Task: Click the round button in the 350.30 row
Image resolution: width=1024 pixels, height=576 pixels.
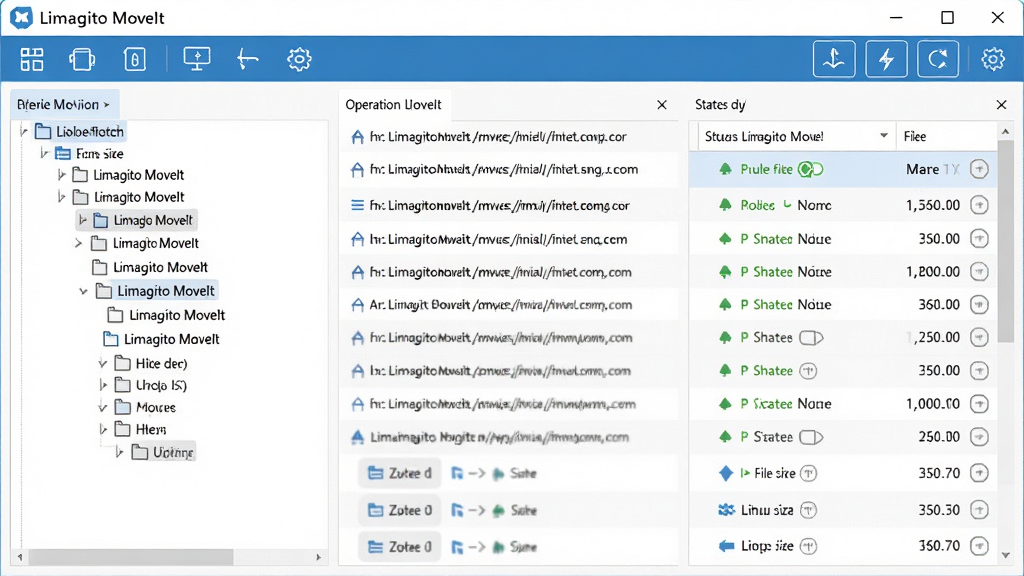Action: coord(979,510)
